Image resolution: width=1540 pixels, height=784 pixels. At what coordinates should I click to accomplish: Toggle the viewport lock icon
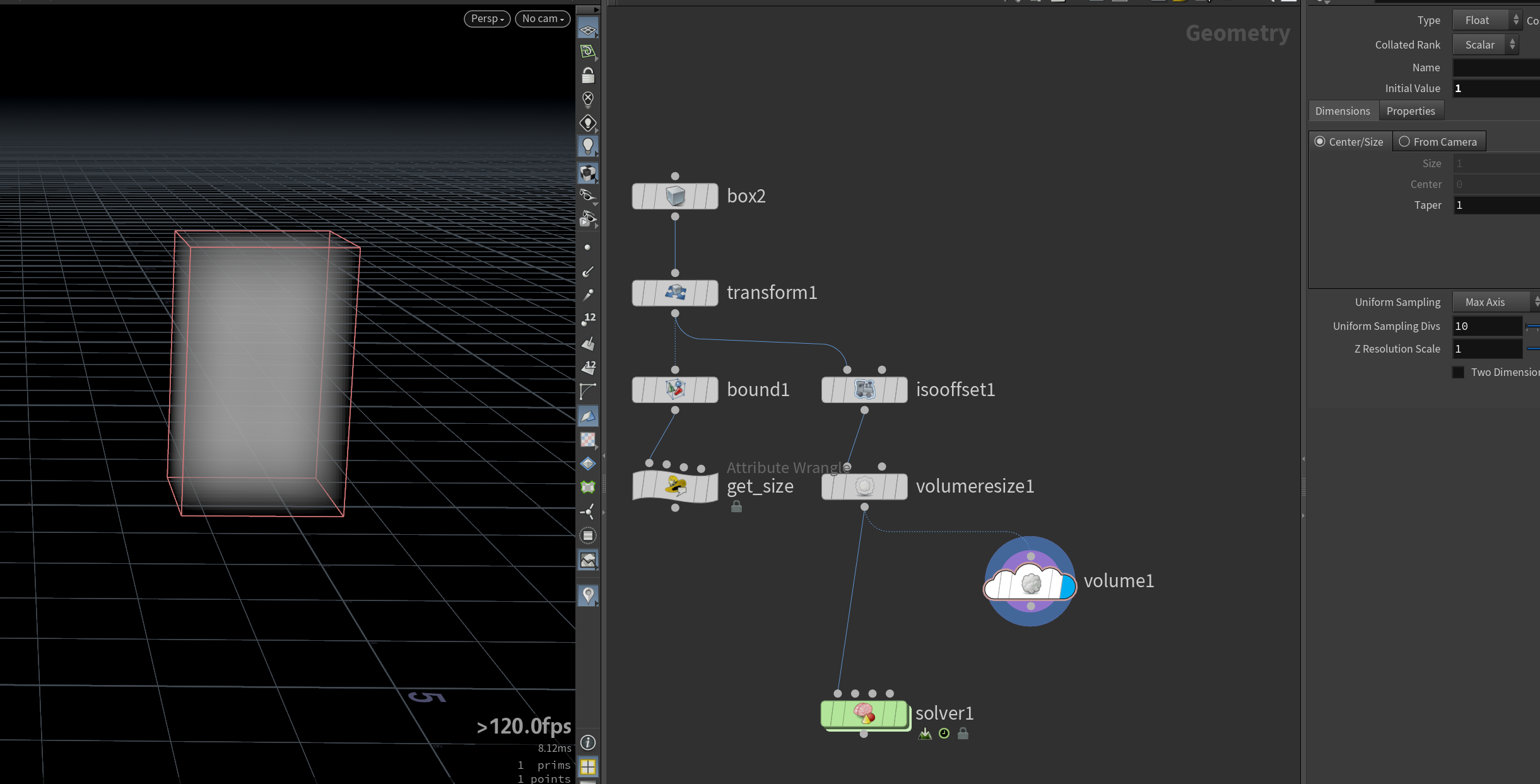pos(588,76)
